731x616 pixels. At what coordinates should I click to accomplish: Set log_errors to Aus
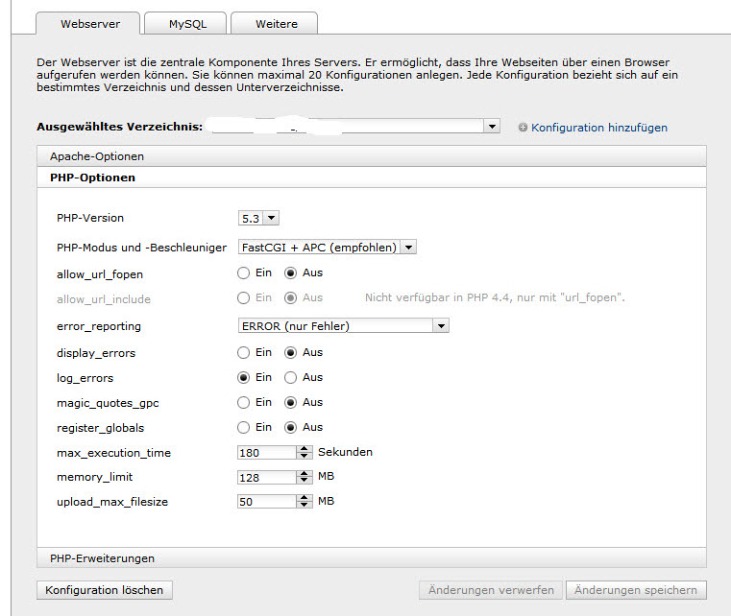coord(290,378)
